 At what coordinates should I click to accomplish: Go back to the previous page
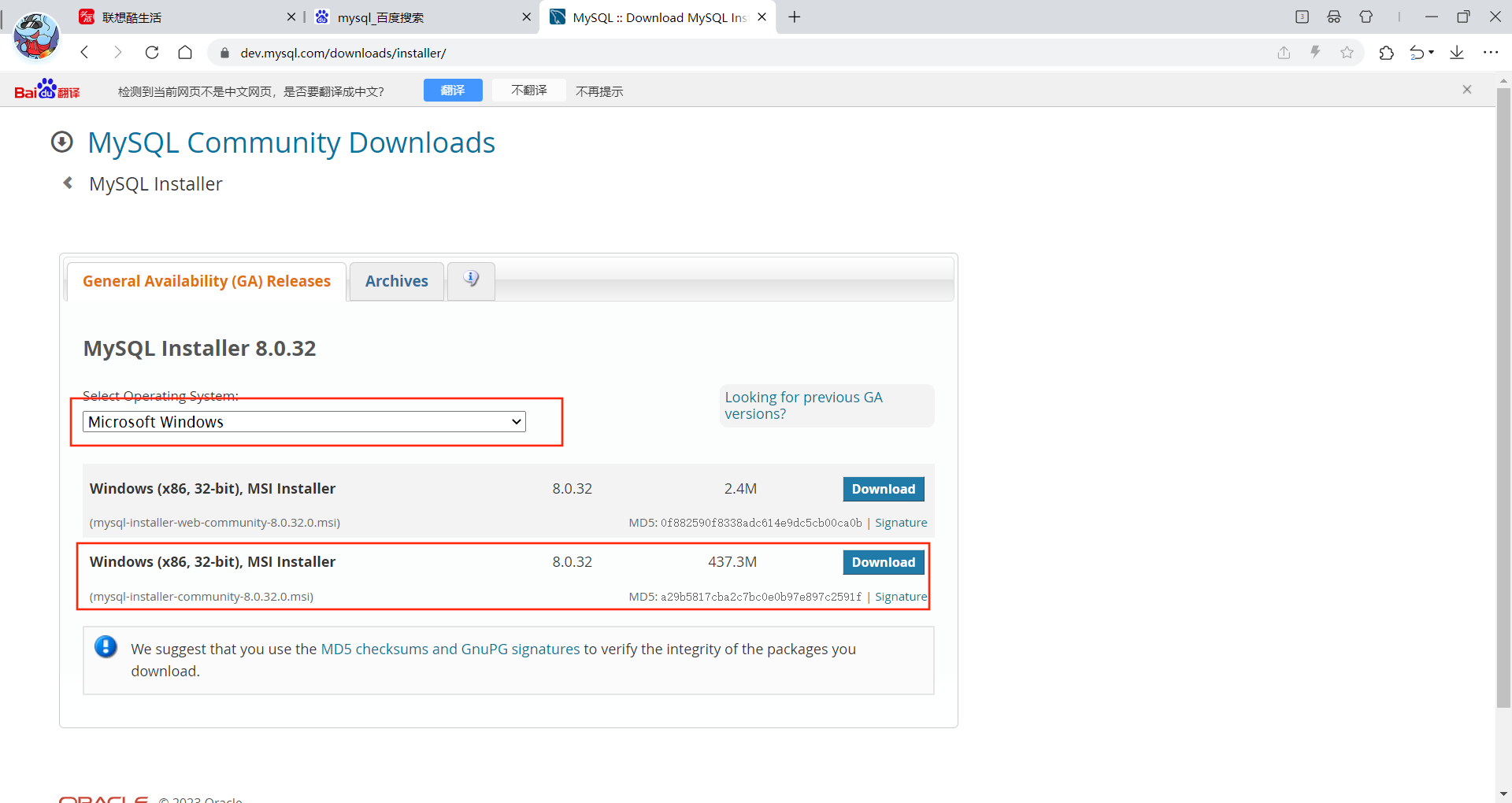85,53
